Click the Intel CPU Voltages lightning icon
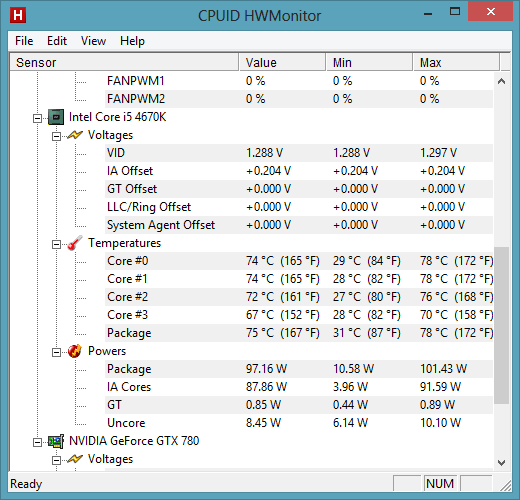 (x=75, y=135)
